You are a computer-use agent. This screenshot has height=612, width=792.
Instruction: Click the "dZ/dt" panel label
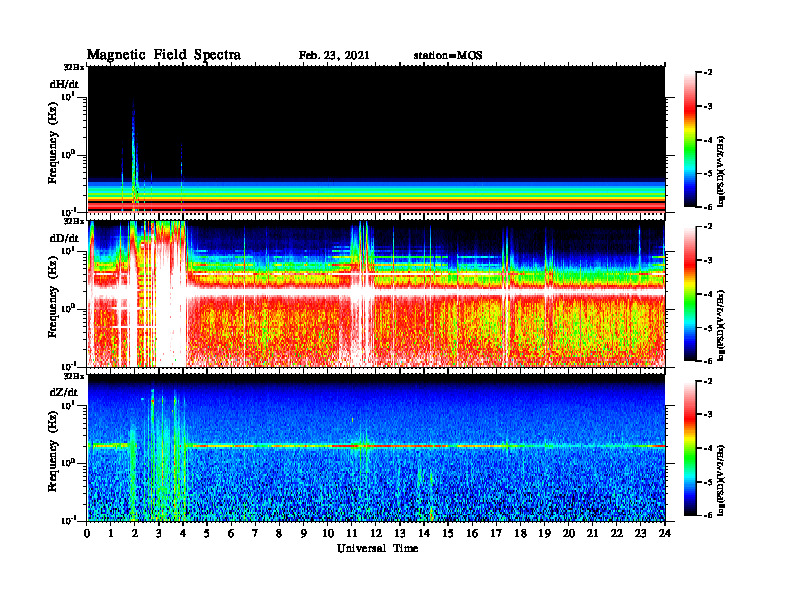(64, 392)
